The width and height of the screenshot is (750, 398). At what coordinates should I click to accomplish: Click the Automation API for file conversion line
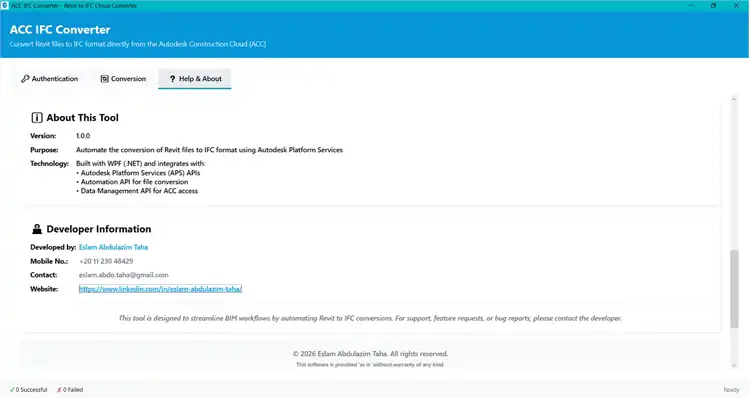pyautogui.click(x=132, y=182)
